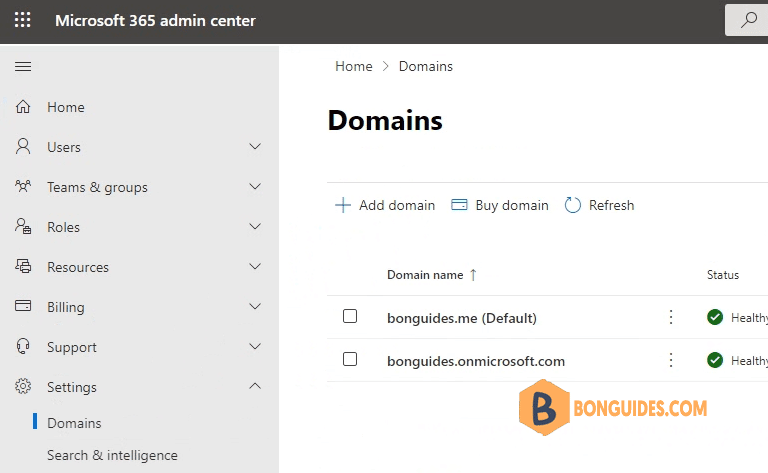The height and width of the screenshot is (473, 768).
Task: Click the Status column header
Action: tap(722, 275)
